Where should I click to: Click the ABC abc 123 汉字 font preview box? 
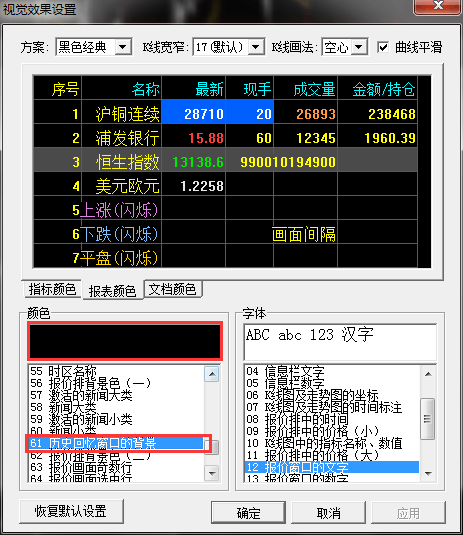point(340,342)
